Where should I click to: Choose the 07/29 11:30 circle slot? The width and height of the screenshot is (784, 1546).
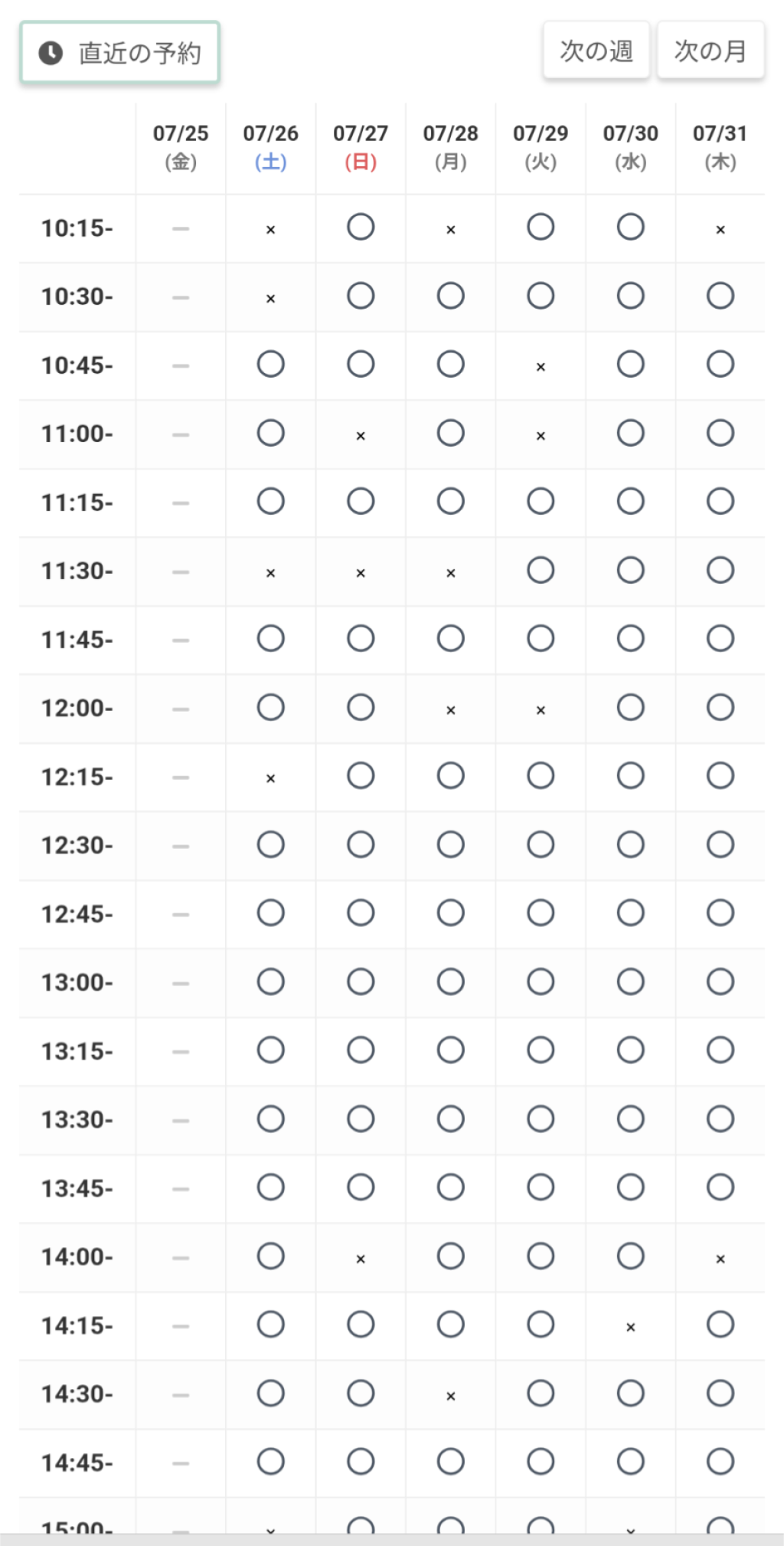pos(541,570)
